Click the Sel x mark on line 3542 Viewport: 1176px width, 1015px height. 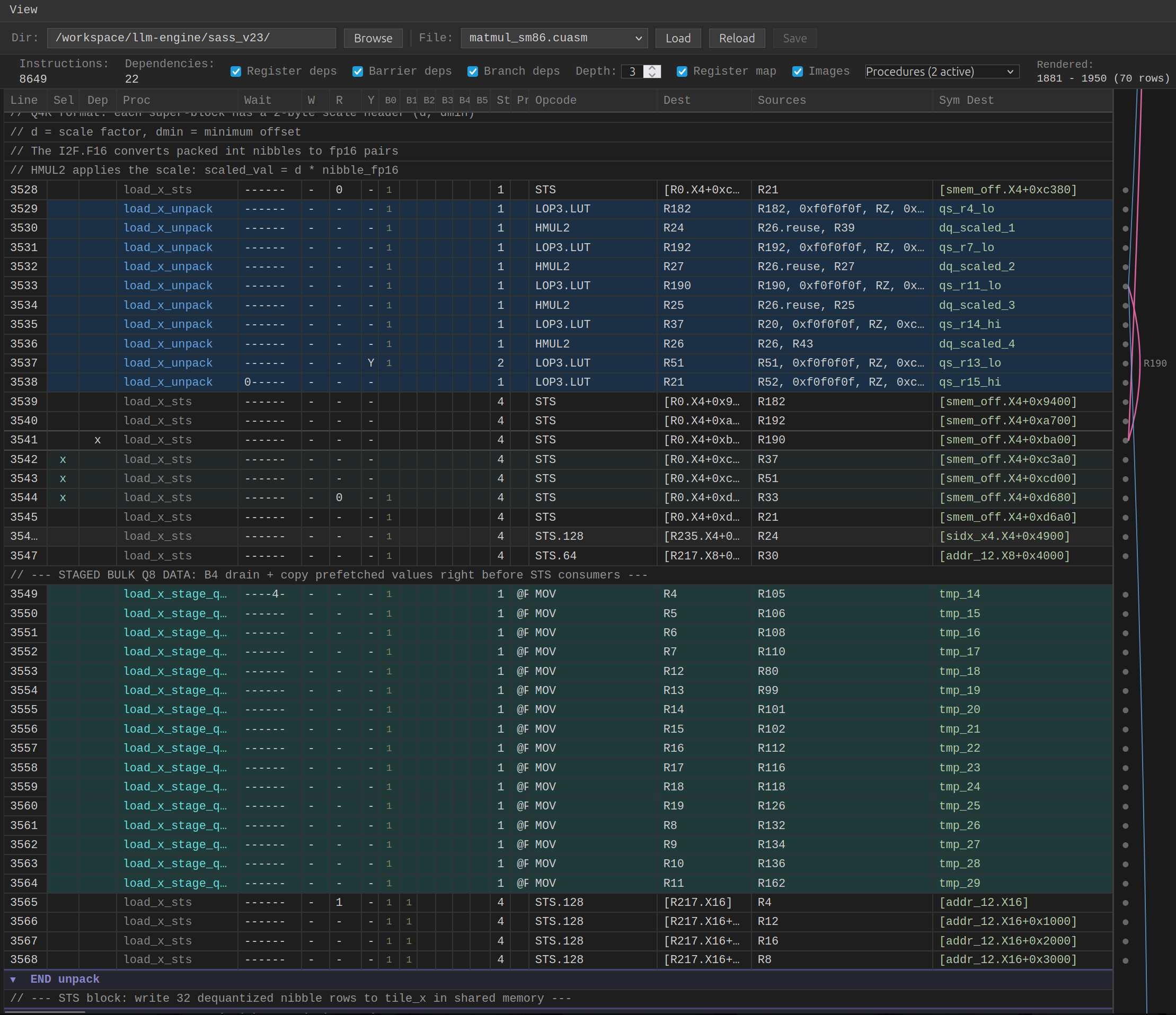tap(63, 460)
